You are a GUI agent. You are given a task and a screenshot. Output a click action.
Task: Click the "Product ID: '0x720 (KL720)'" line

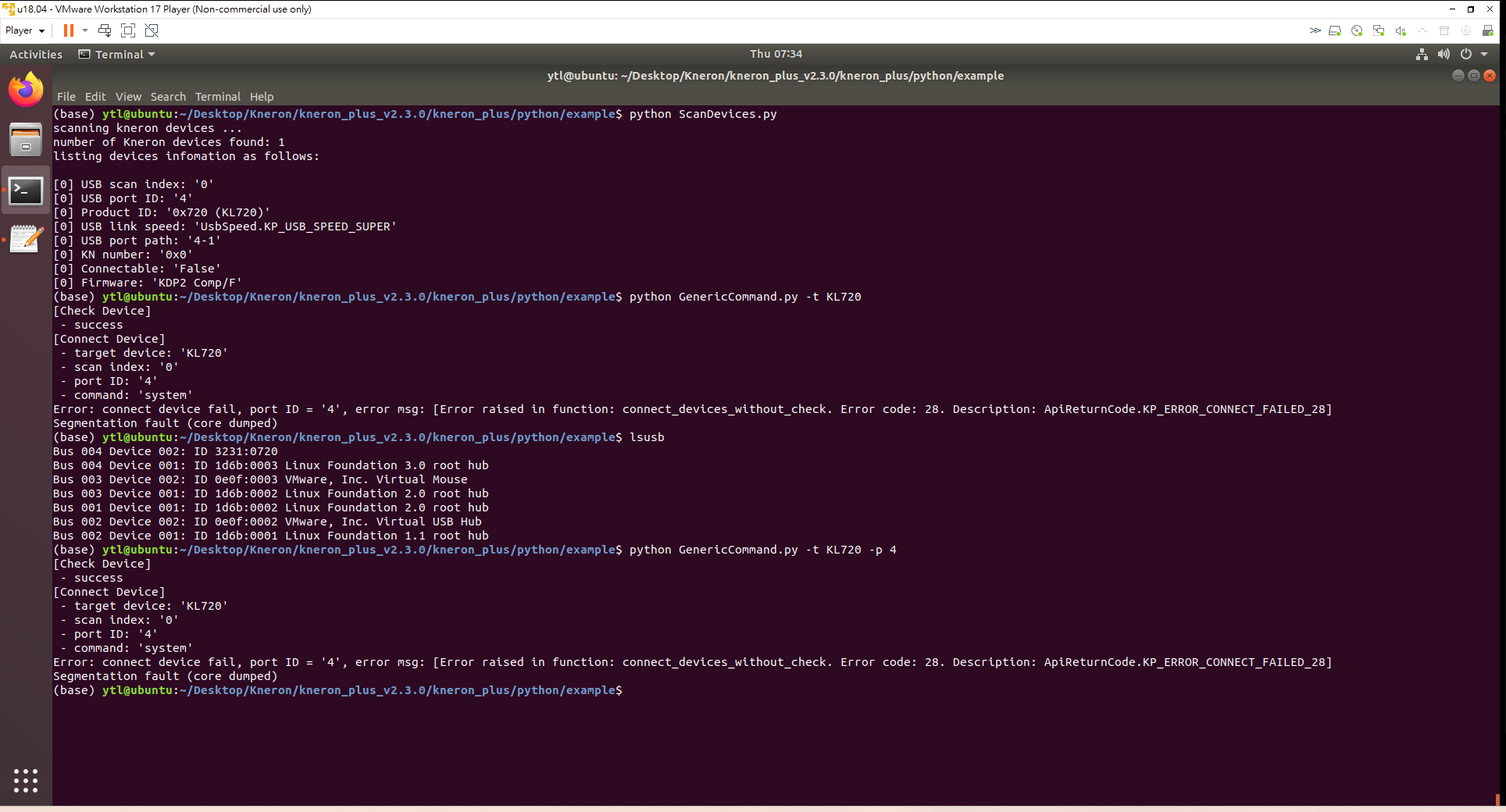coord(162,212)
